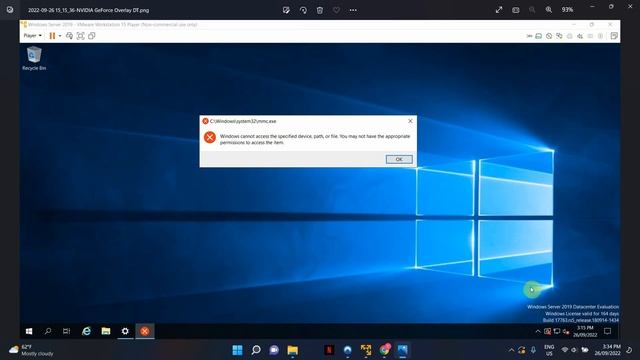Viewport: 640px width, 360px height.
Task: Launch Netflix from the host taskbar
Action: pos(329,350)
